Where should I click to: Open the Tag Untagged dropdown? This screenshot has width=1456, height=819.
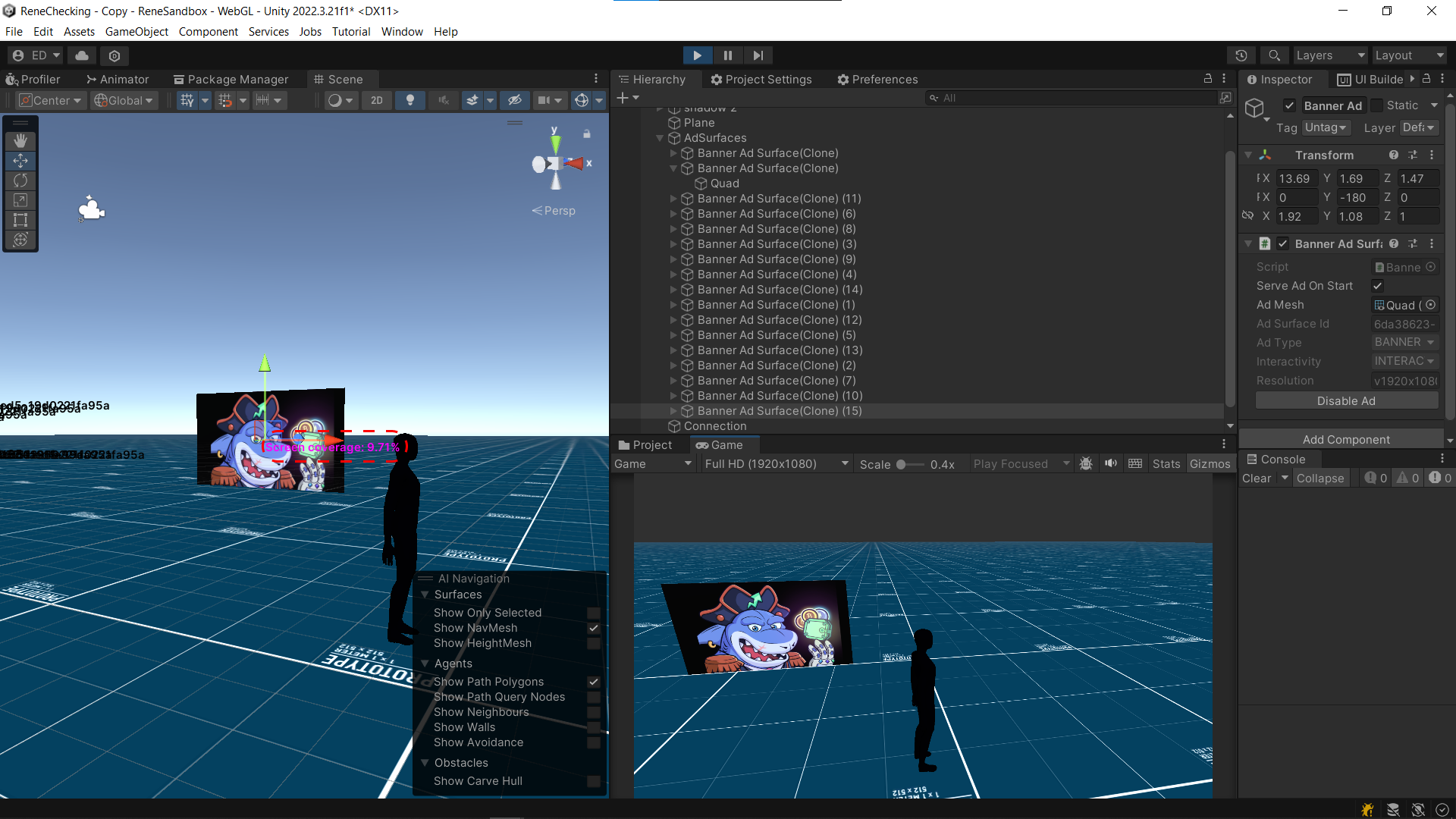click(1326, 127)
